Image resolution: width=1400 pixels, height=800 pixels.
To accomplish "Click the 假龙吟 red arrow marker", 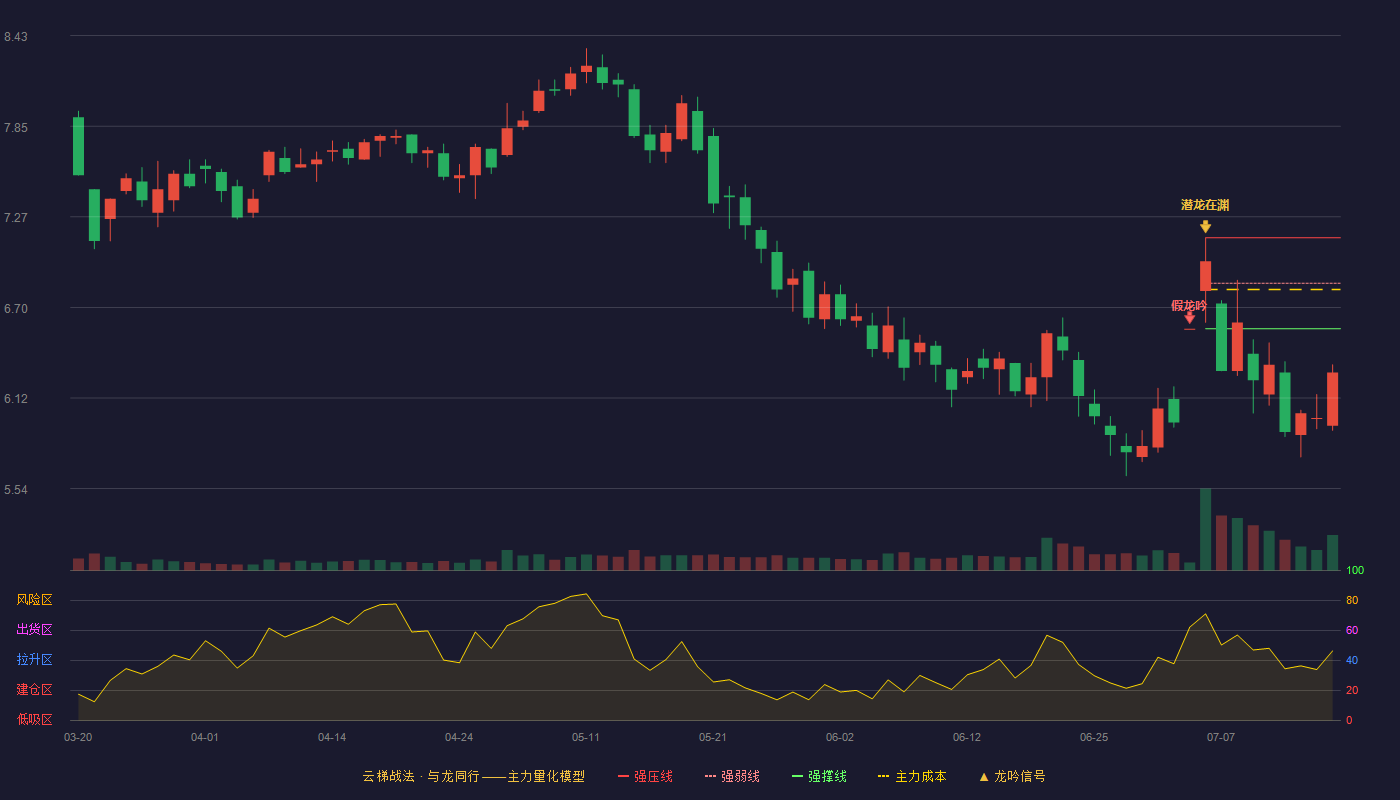I will click(1189, 318).
